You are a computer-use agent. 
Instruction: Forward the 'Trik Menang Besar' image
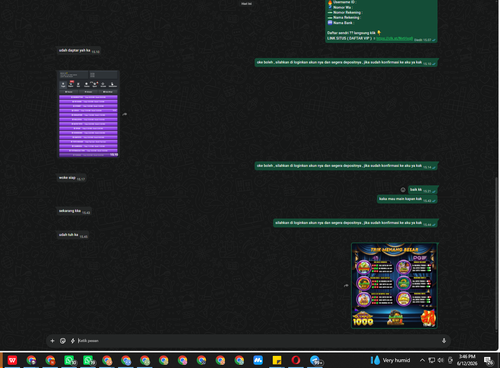tap(346, 285)
